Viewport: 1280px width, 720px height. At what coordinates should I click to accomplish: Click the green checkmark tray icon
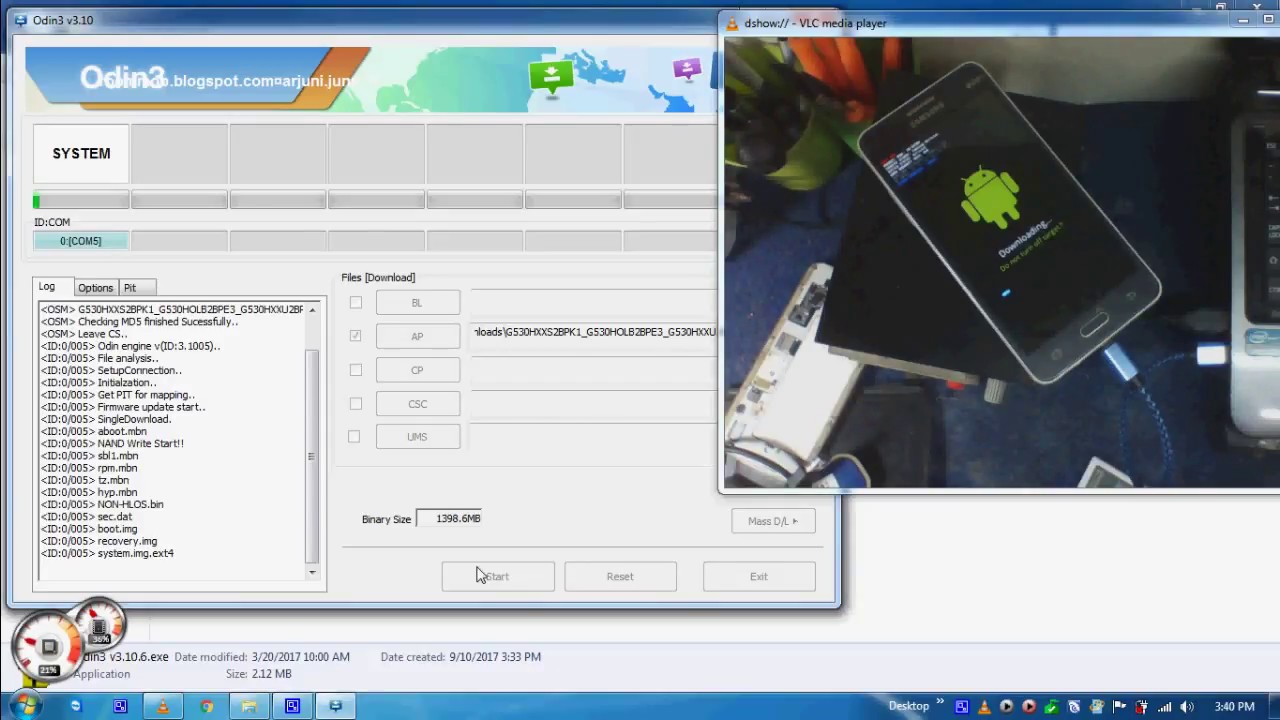pos(1052,706)
